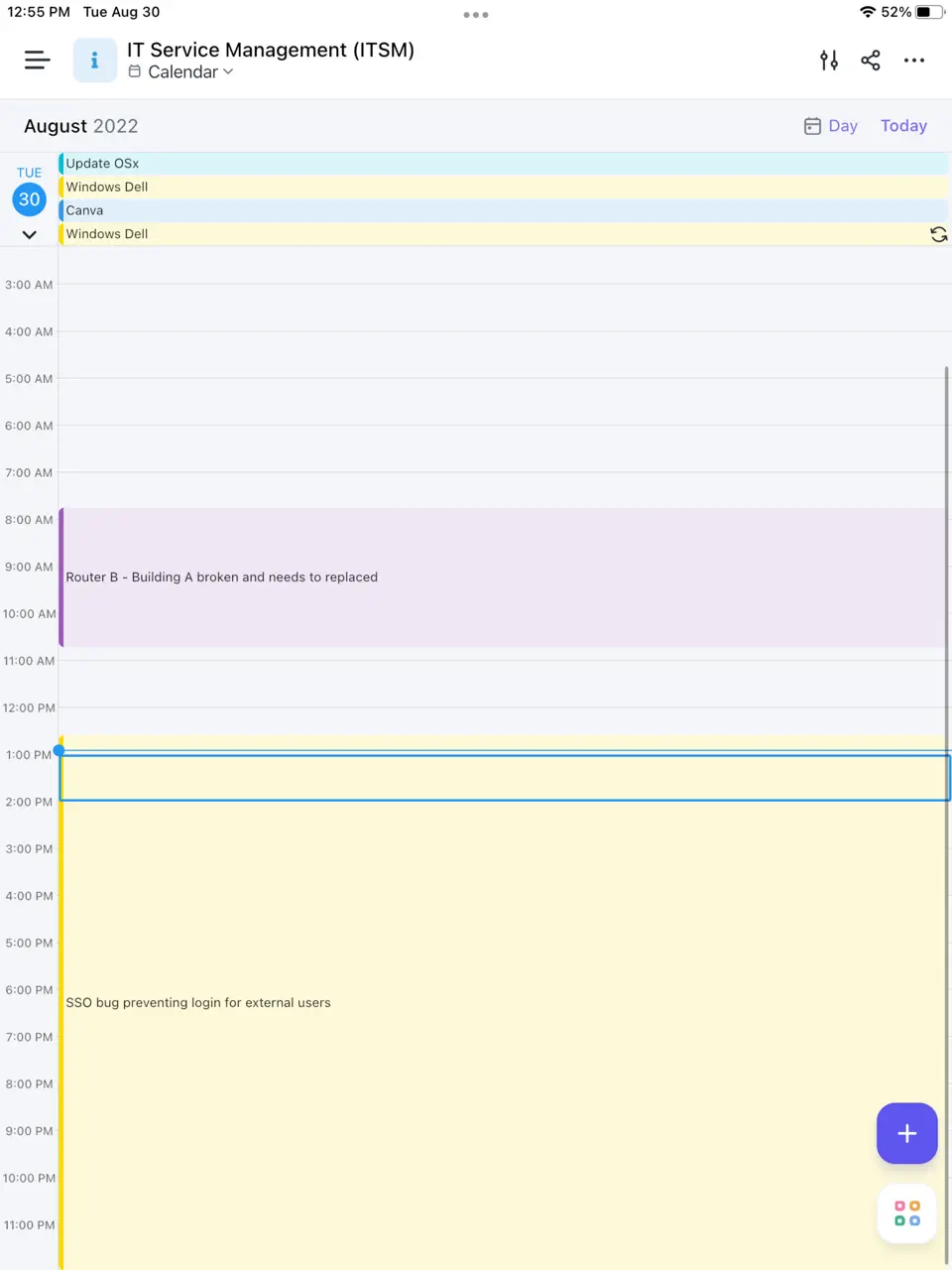Open the hamburger sidebar menu
Image resolution: width=952 pixels, height=1270 pixels.
(37, 61)
